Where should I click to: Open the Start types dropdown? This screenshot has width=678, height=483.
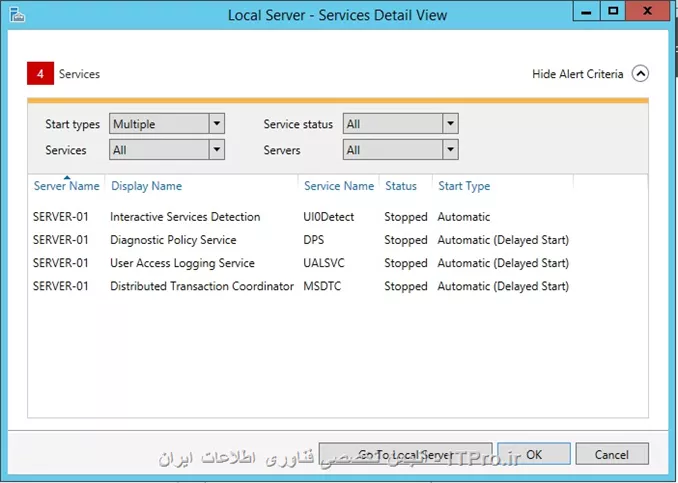tap(167, 124)
